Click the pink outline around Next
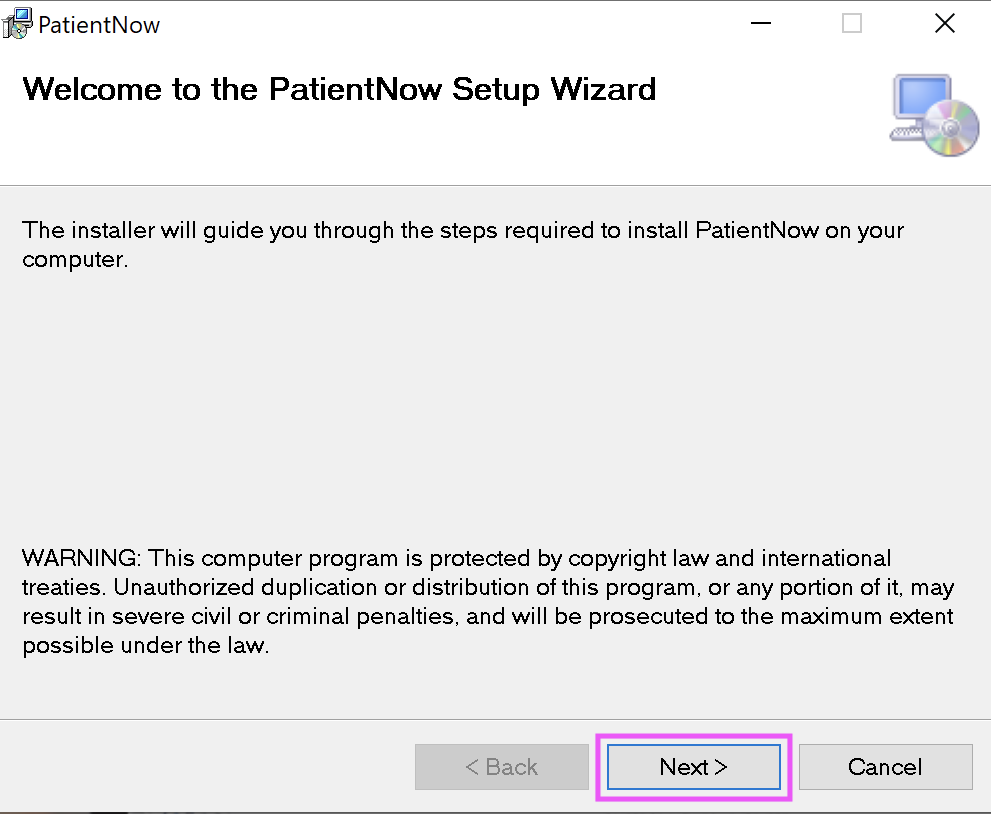This screenshot has width=991, height=814. click(x=693, y=736)
